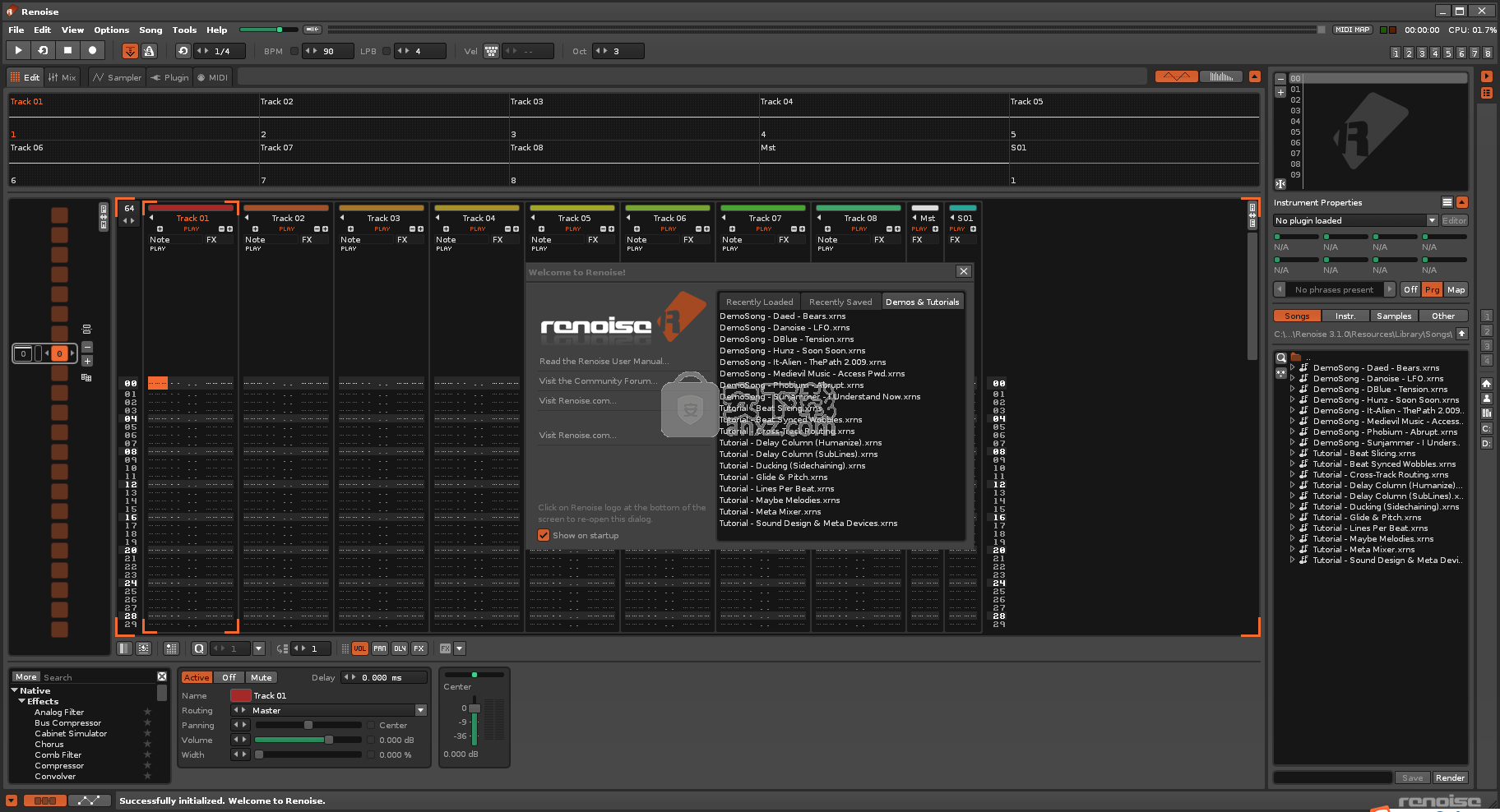
Task: Click the Editor button for plugins
Action: [x=1454, y=220]
